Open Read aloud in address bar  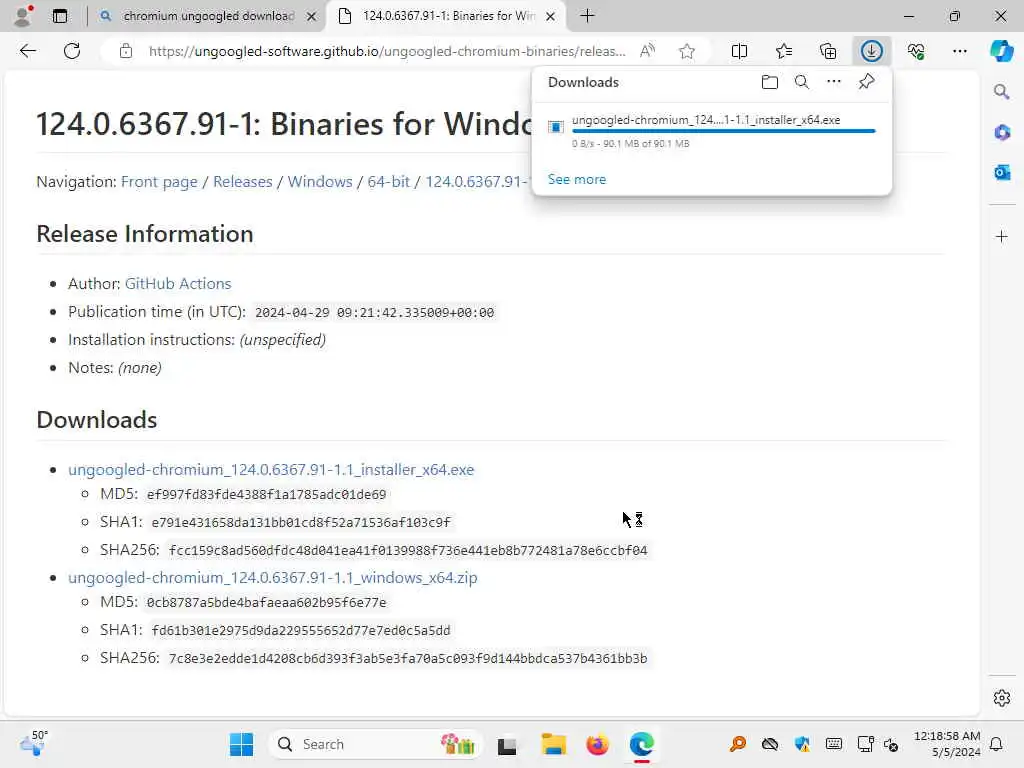coord(647,51)
